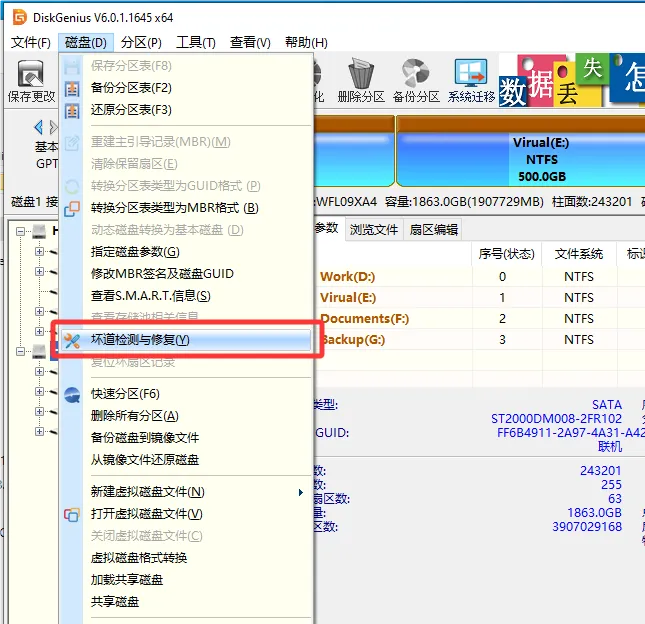Choose 打开虚拟磁盘文件(V) entry

tap(186, 514)
